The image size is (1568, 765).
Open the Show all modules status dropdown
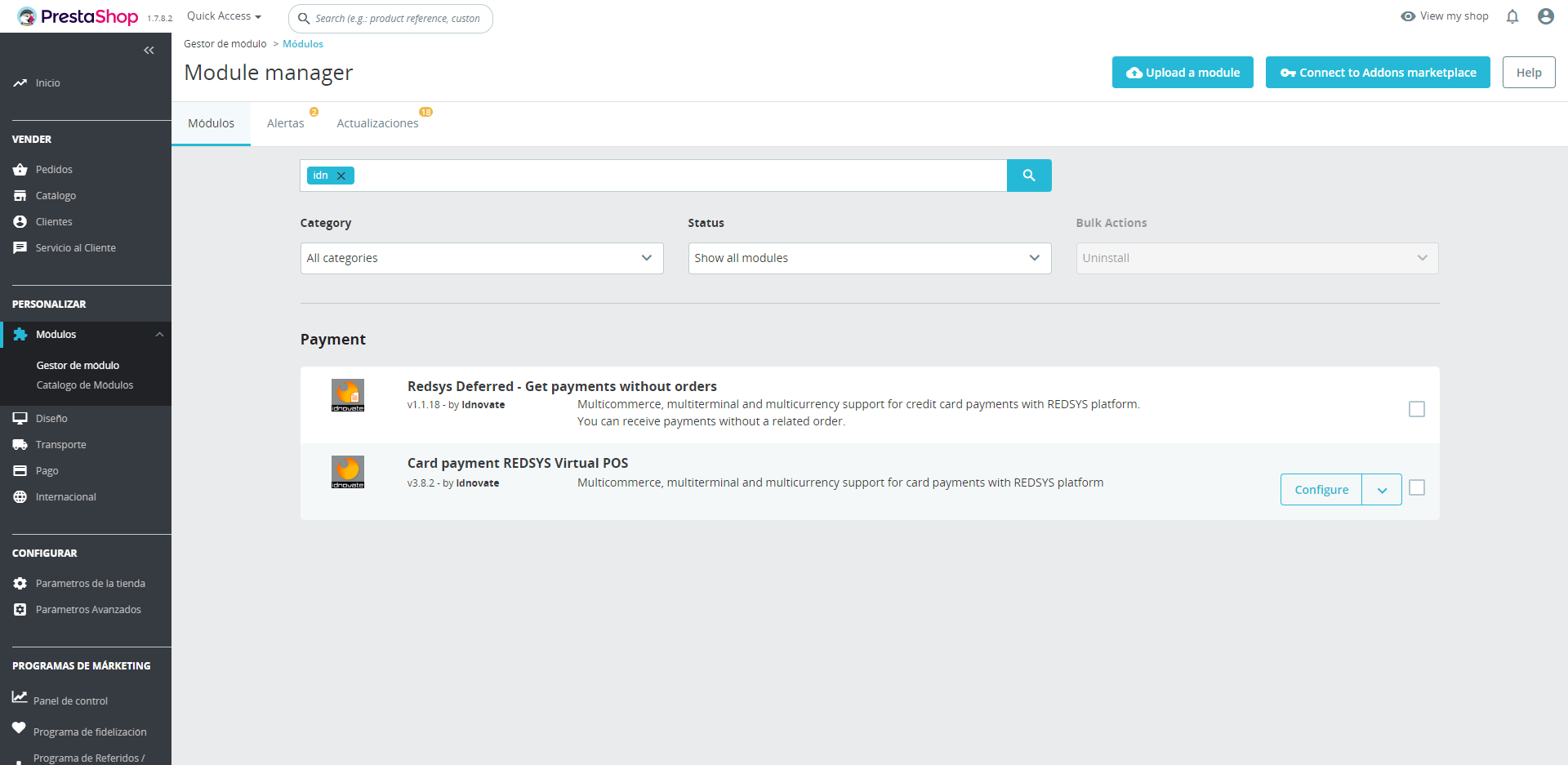click(870, 258)
